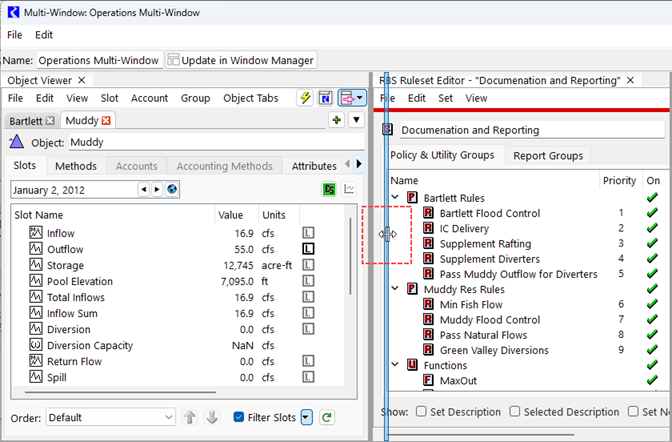Show previous object tabs with left arrow

(348, 165)
